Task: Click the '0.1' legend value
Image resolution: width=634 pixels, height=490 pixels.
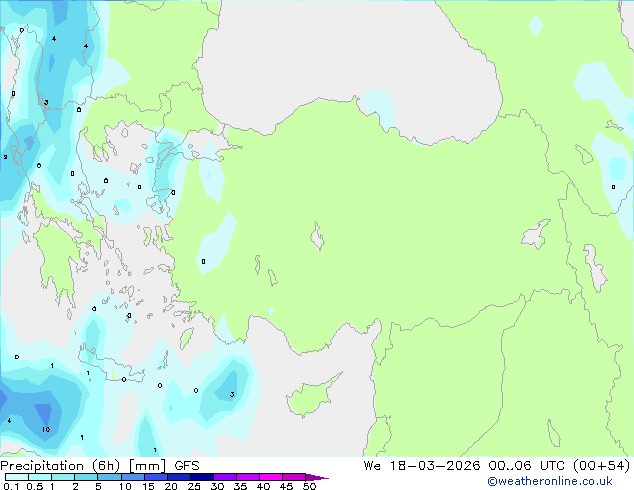Action: (11, 486)
